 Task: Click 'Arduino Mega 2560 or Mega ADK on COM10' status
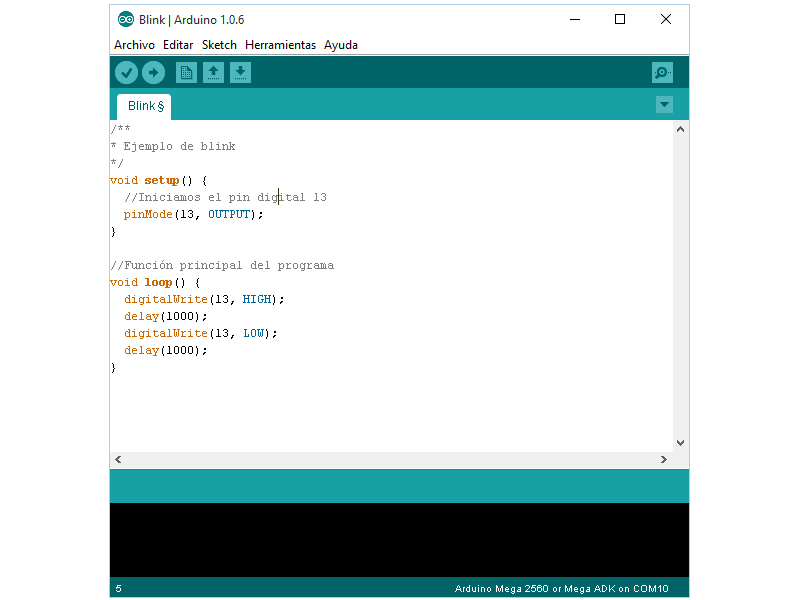[562, 589]
